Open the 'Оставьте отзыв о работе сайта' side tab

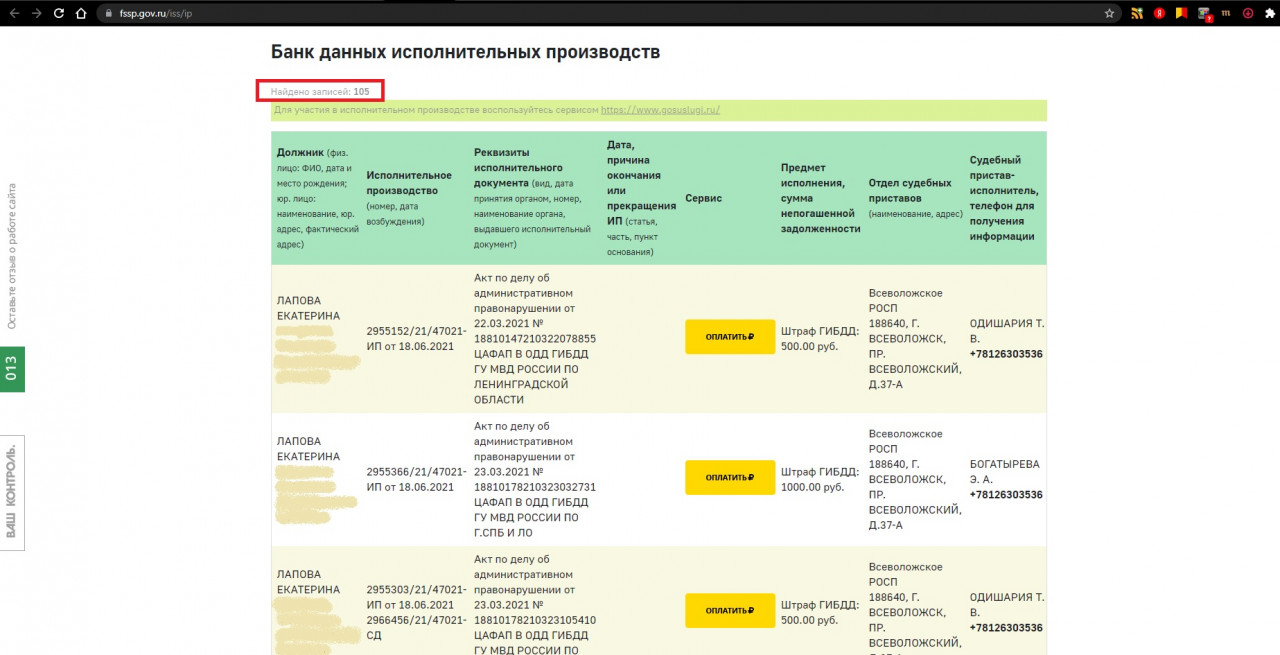[x=12, y=257]
